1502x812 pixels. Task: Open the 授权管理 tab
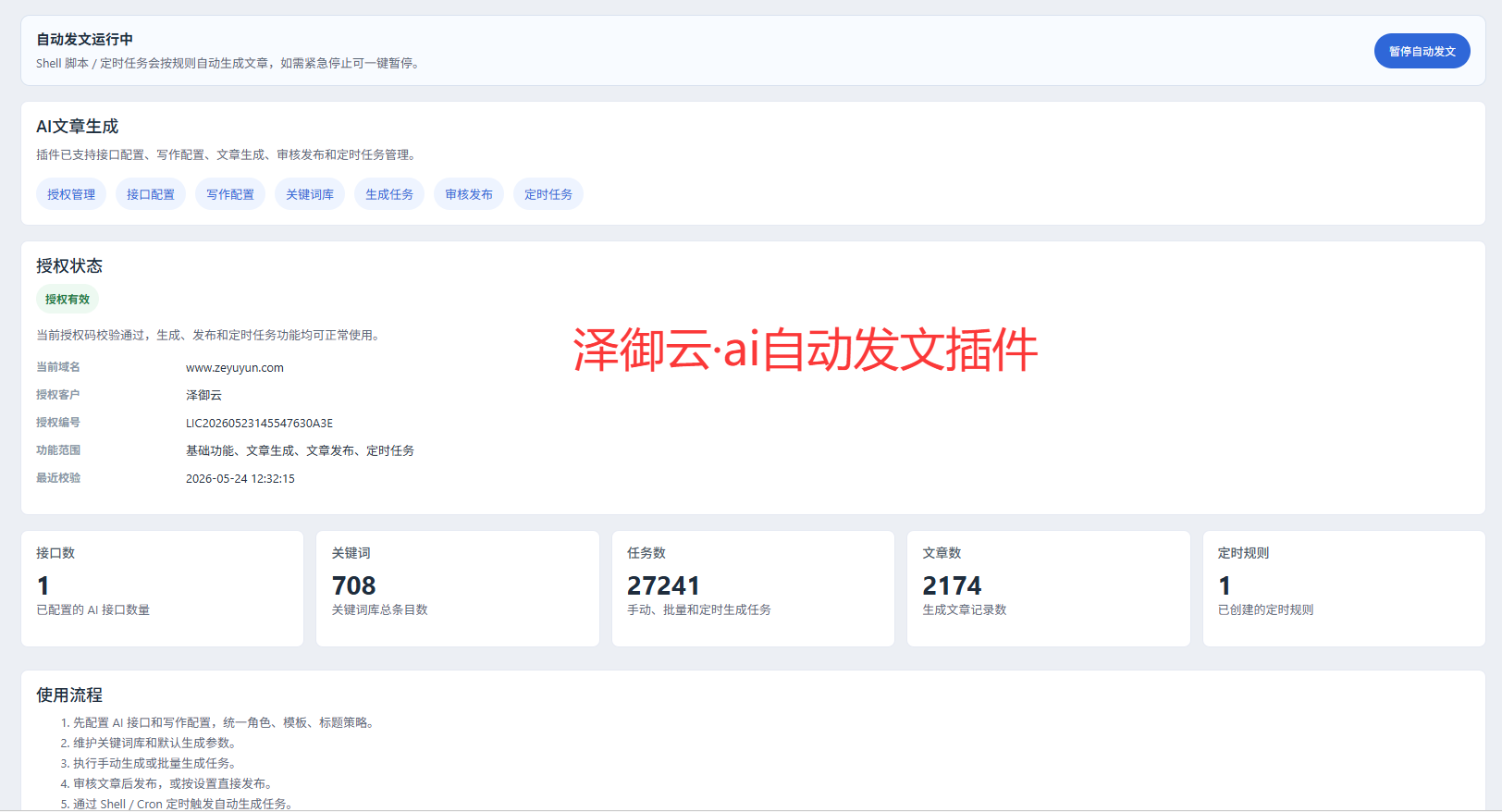[x=71, y=194]
